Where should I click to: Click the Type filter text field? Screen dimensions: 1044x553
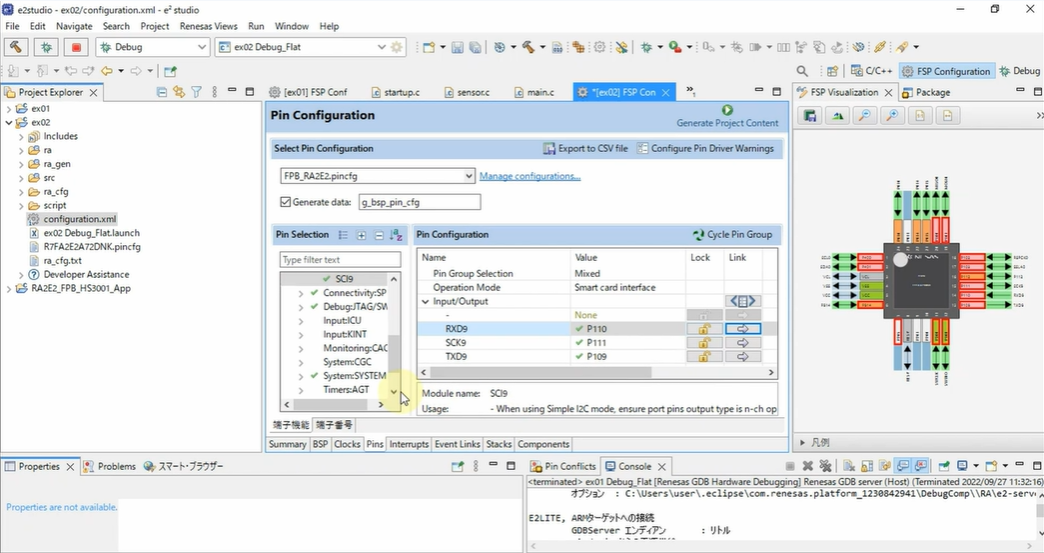pos(340,260)
